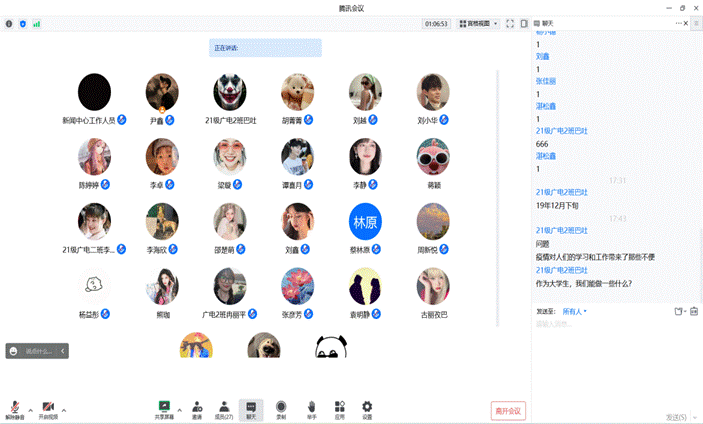Screen dimensions: 703x424
Task: Click the muted mic icon next to 周新悦
Action: (444, 249)
